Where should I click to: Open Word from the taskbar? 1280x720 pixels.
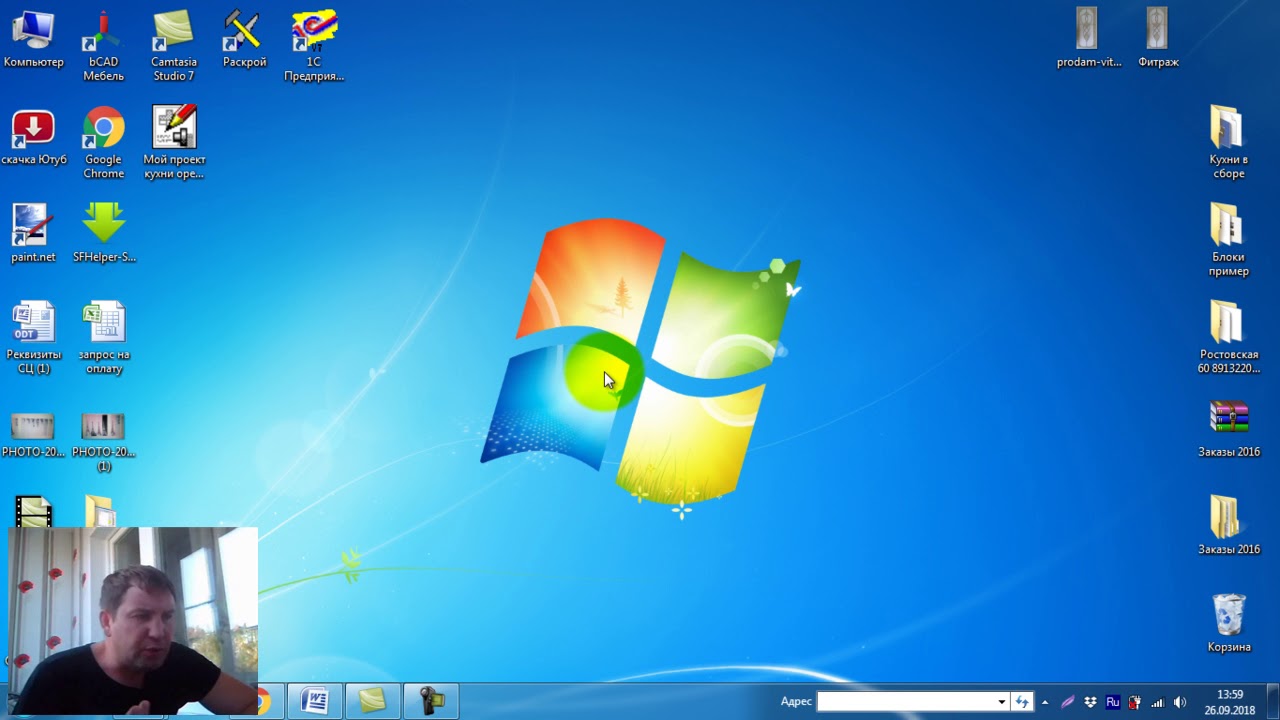point(315,701)
